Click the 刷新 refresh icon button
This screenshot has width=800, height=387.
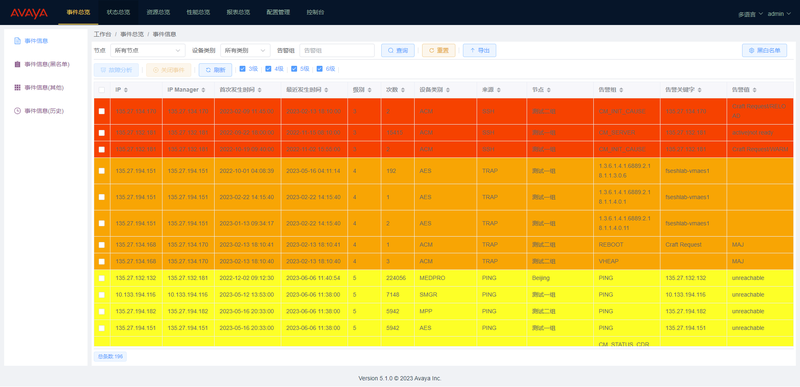pos(215,70)
